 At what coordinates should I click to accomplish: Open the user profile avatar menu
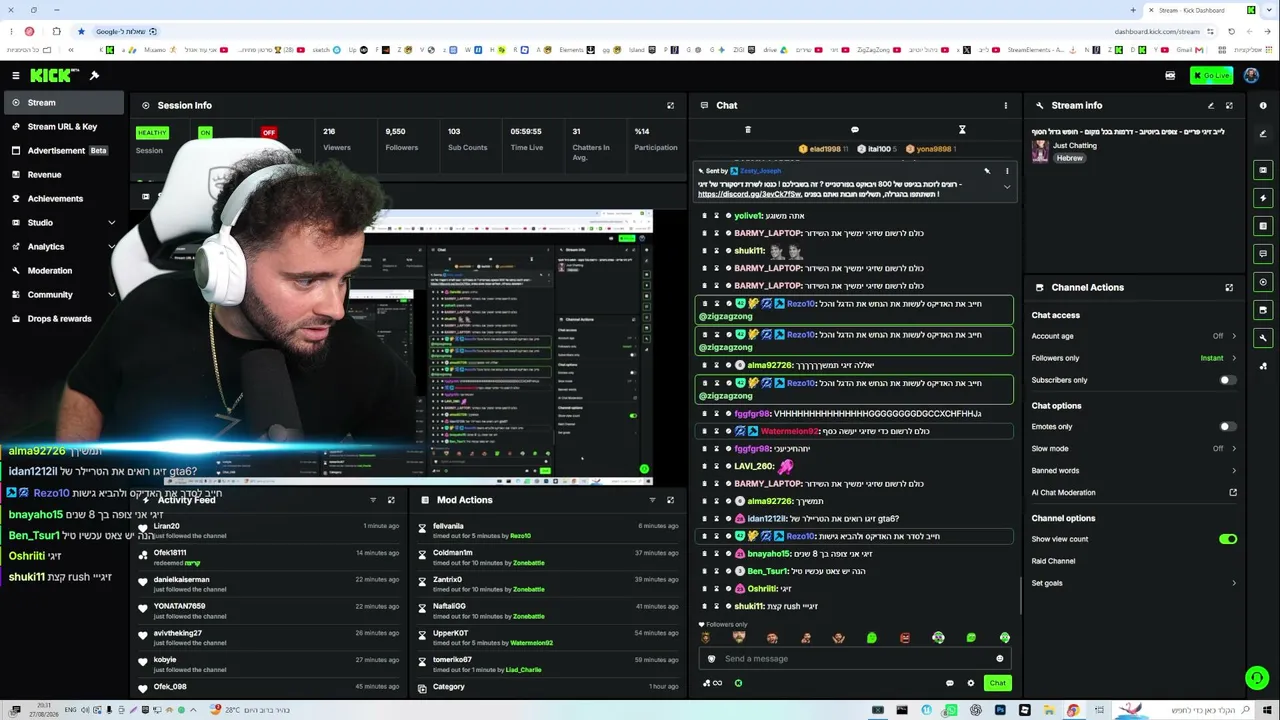(x=1251, y=76)
